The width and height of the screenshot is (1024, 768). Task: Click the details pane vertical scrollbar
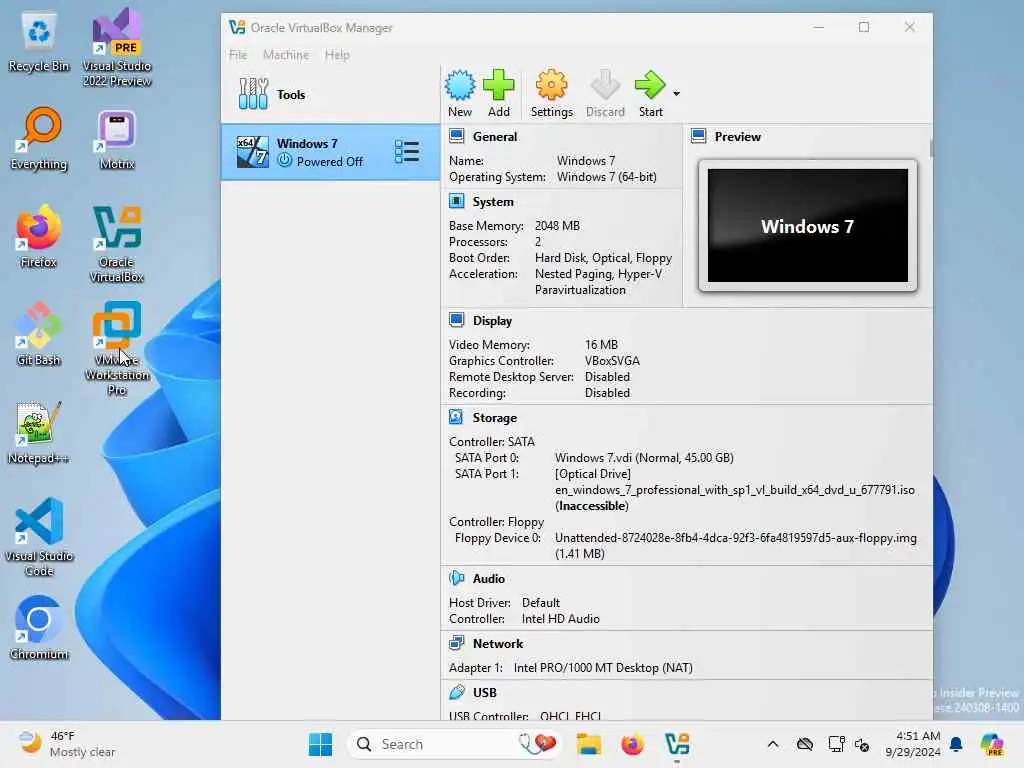click(931, 148)
